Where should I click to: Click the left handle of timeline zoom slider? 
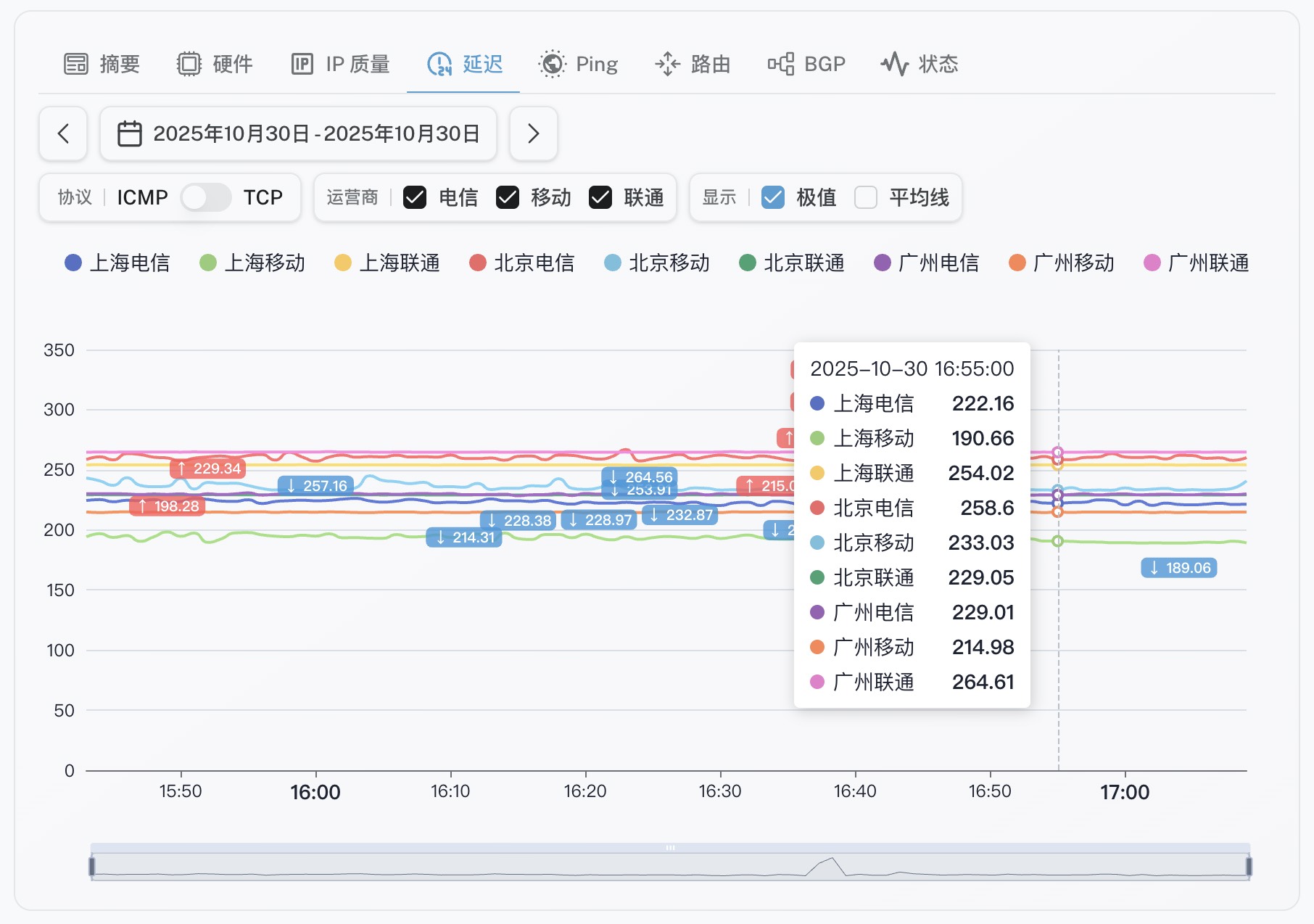click(92, 866)
